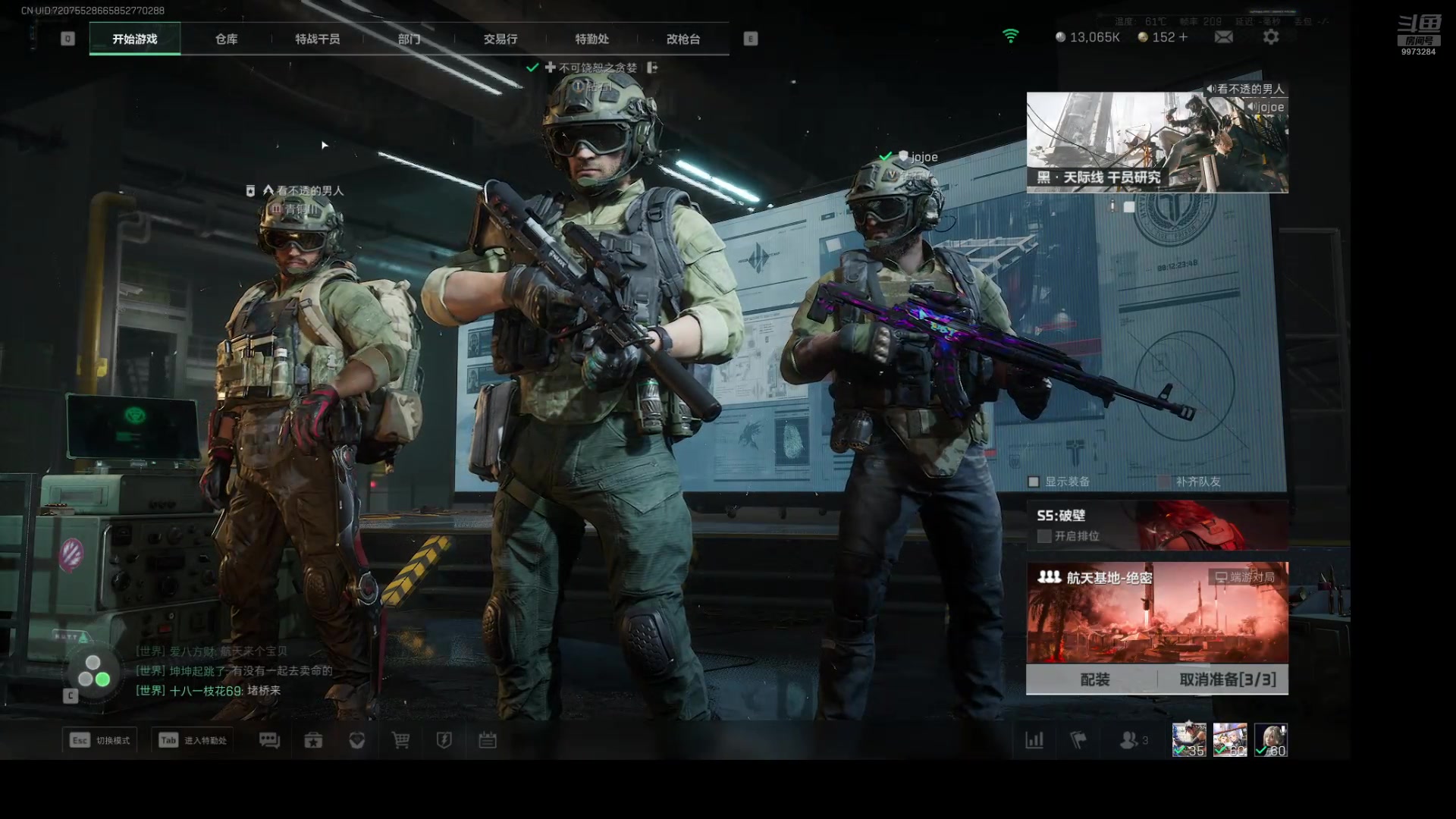The width and height of the screenshot is (1456, 819).
Task: Open the S5:破壁 season banner
Action: click(x=1157, y=525)
